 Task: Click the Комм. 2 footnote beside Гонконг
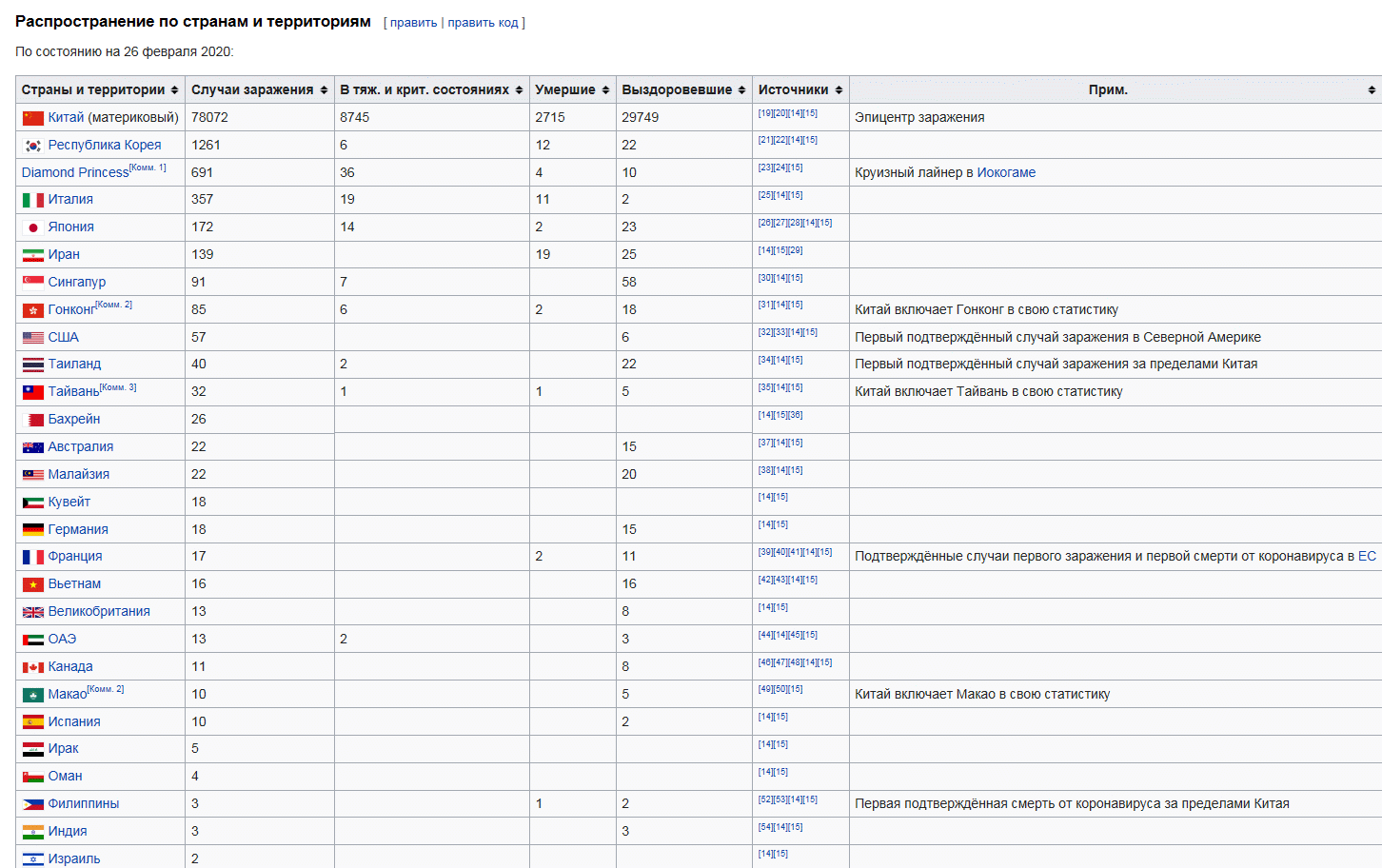[114, 306]
